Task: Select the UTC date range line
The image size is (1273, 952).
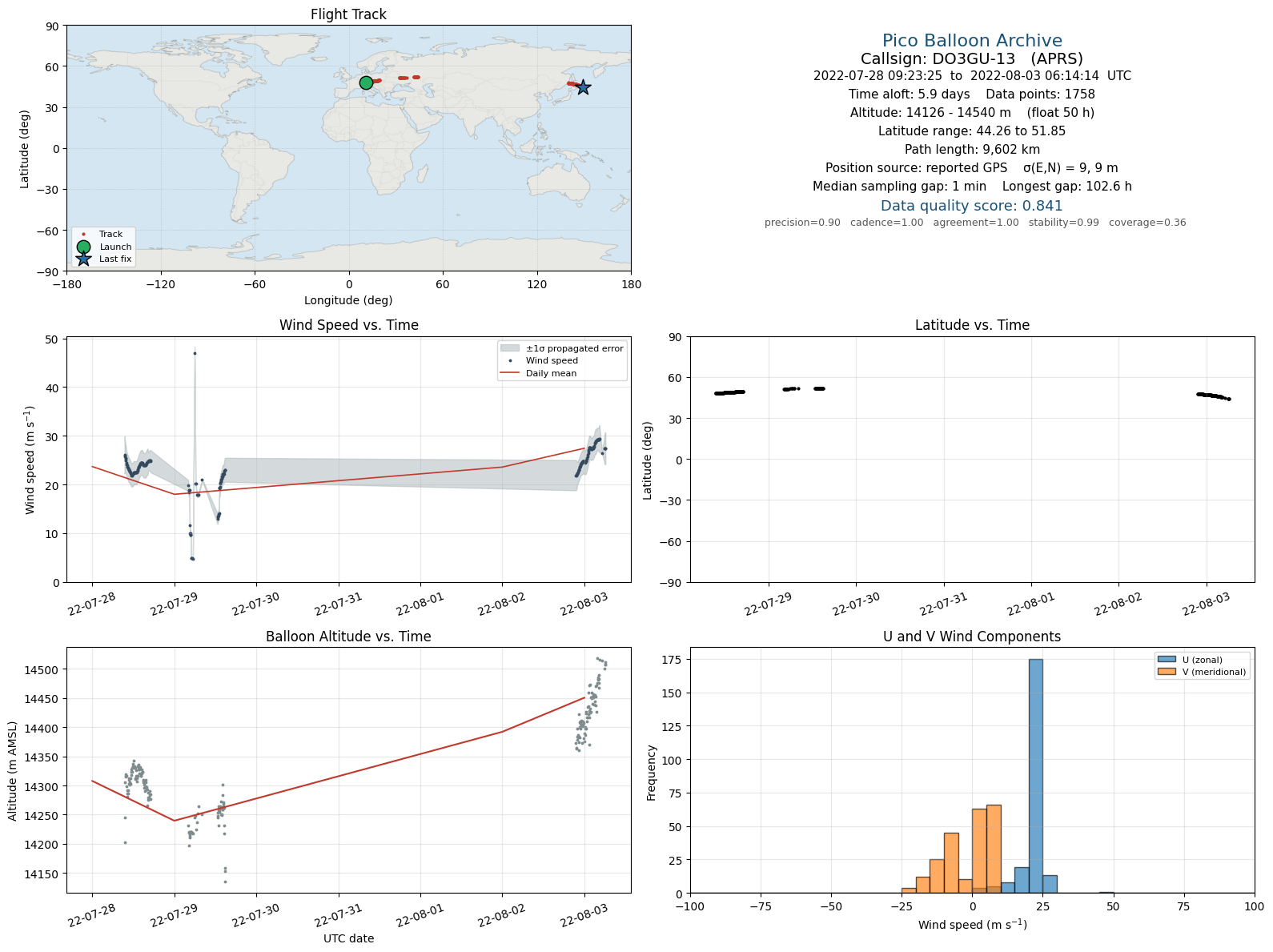Action: coord(972,76)
